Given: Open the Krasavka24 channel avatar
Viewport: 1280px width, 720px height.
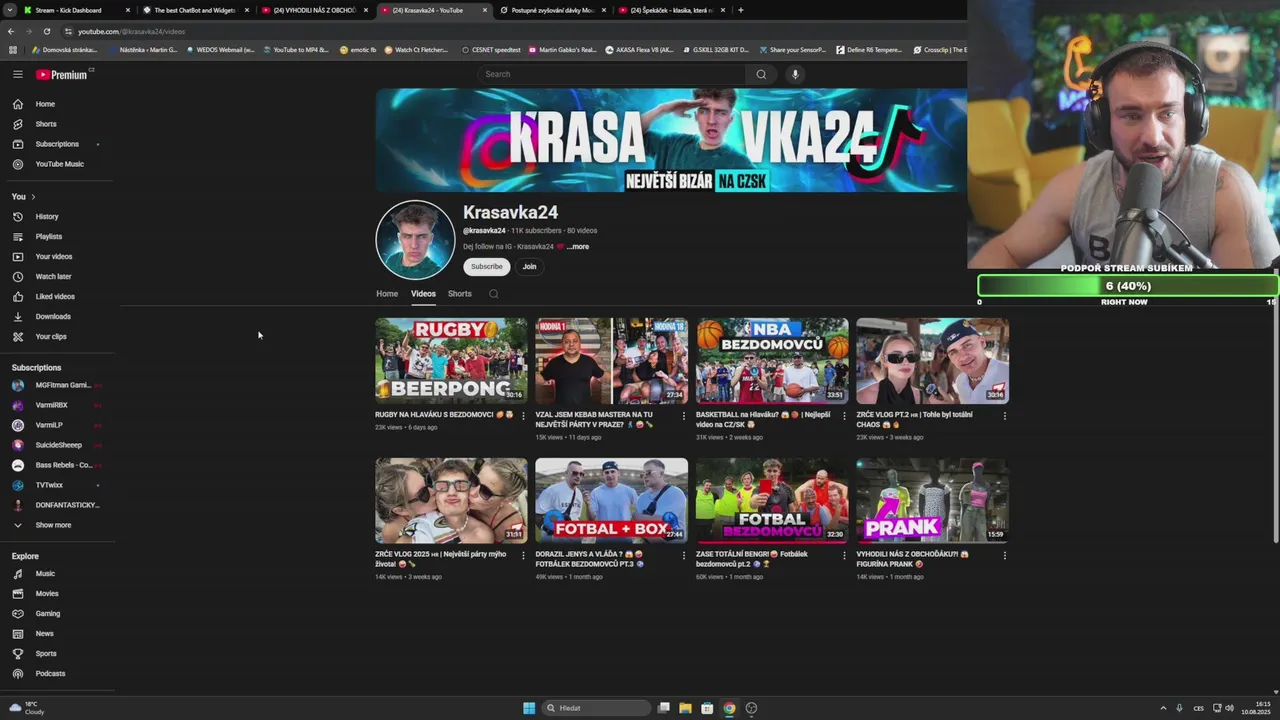Looking at the screenshot, I should pos(415,240).
